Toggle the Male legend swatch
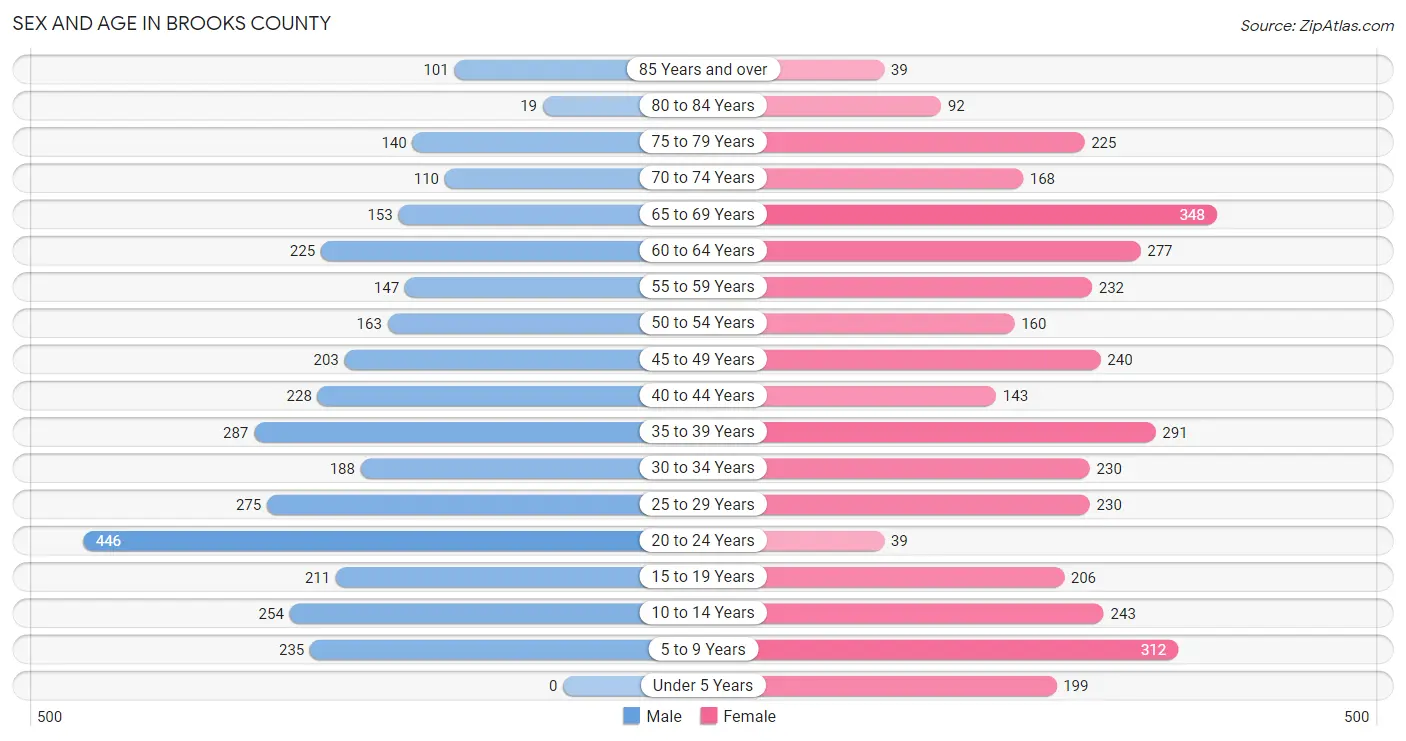Screen dimensions: 1406x741 pyautogui.click(x=631, y=716)
